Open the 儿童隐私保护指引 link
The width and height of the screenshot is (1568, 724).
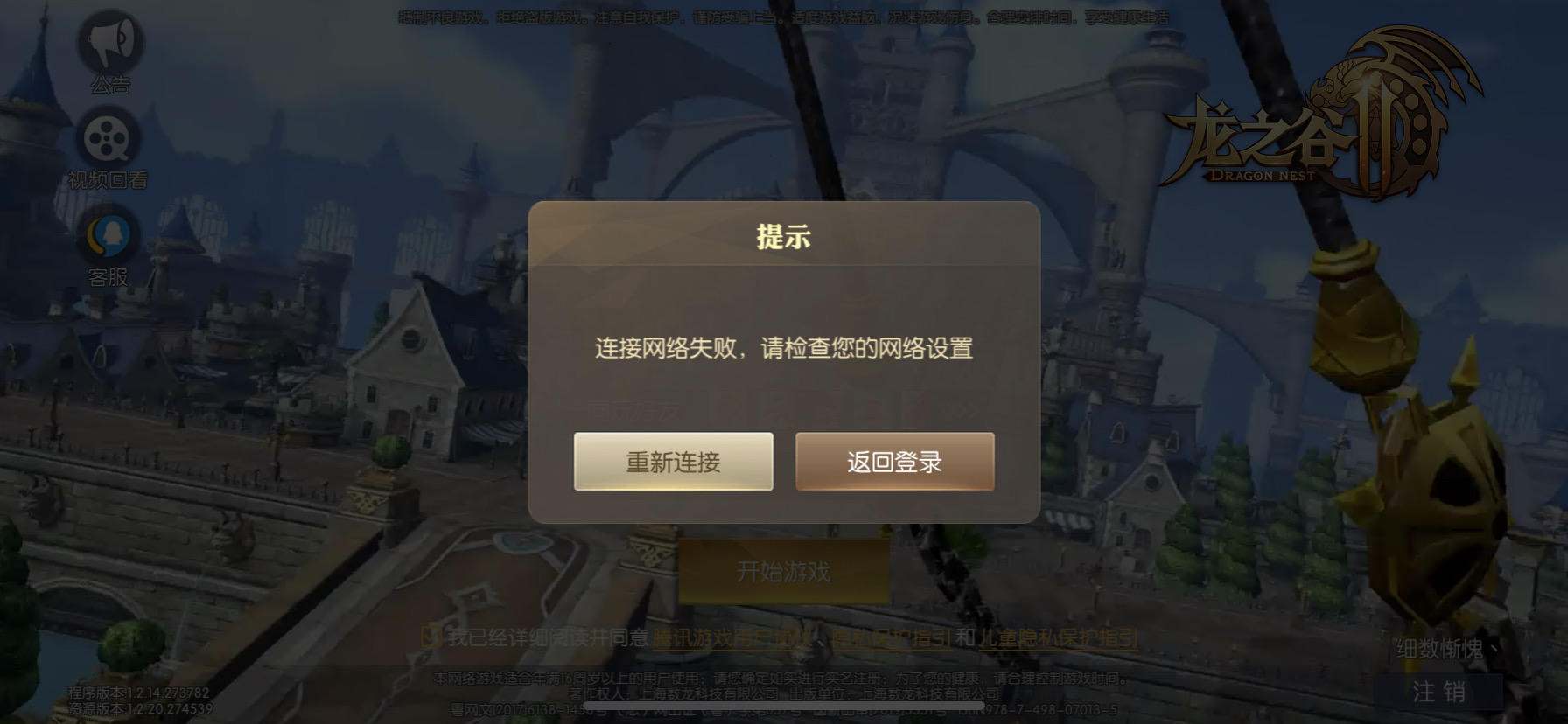(1058, 637)
